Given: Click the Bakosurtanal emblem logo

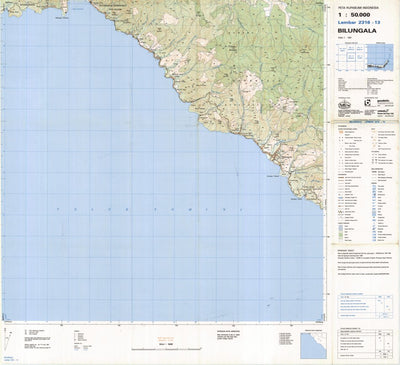Looking at the screenshot, I should (344, 104).
